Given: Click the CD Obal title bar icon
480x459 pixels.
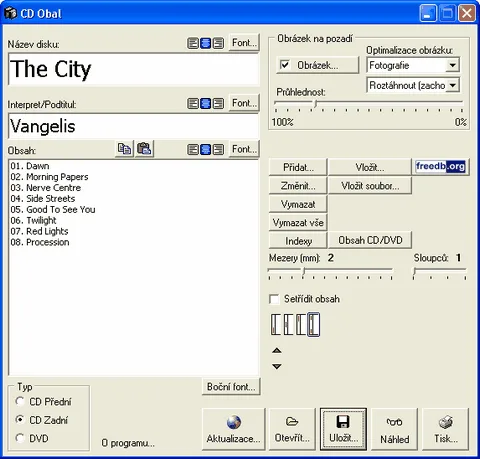Looking at the screenshot, I should (x=10, y=13).
